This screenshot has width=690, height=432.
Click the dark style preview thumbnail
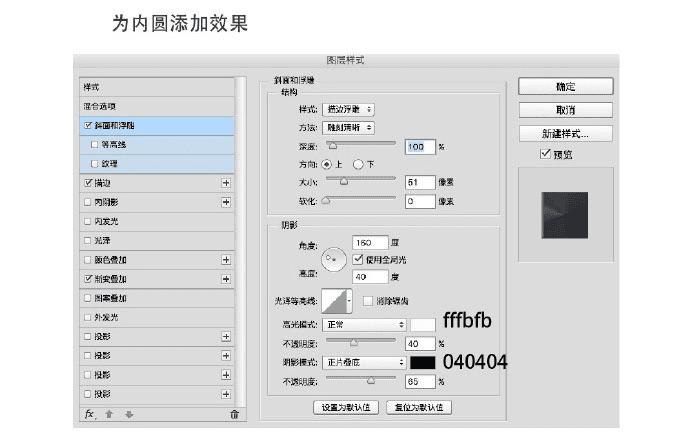coord(565,215)
